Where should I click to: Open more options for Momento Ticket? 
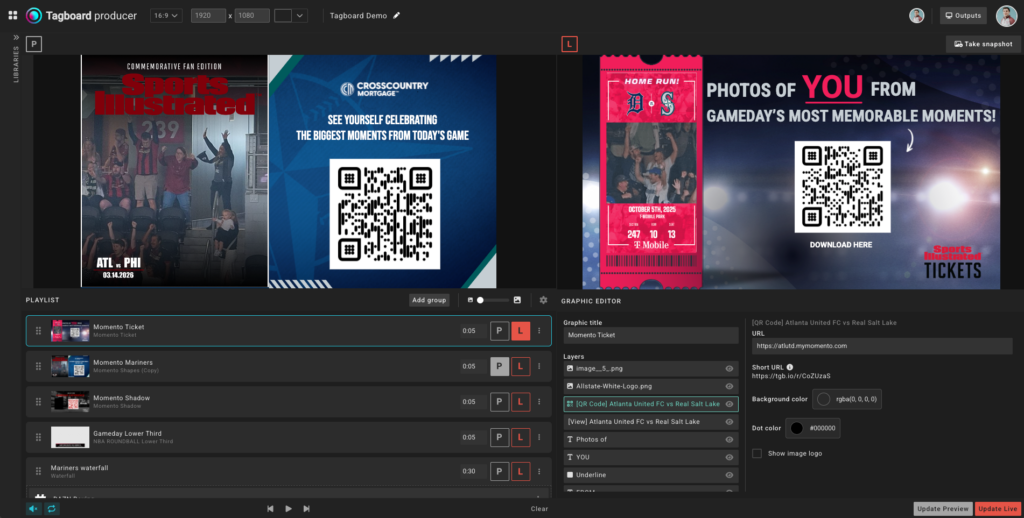tap(539, 331)
